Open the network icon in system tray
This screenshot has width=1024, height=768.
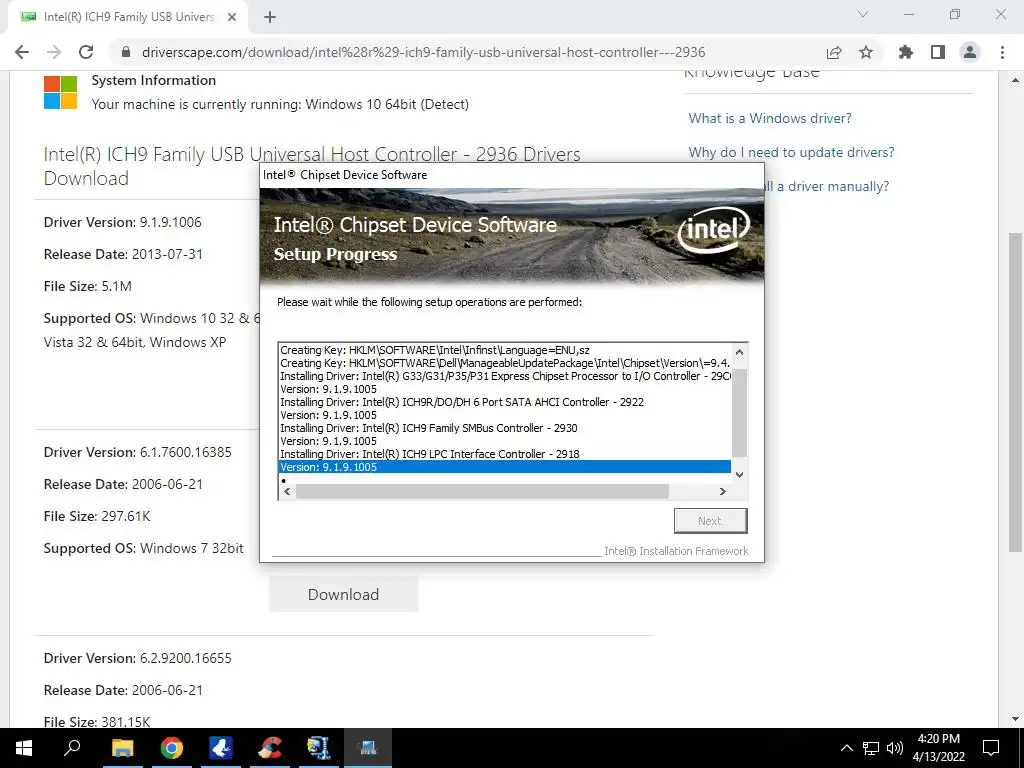pyautogui.click(x=871, y=748)
